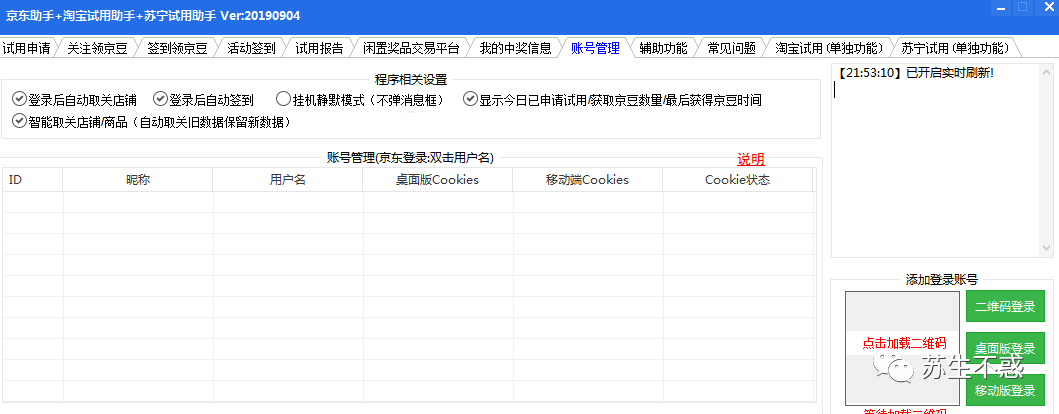Toggle 登录后自动取关店铺 option
Screen dimensions: 1059x414
pyautogui.click(x=74, y=100)
